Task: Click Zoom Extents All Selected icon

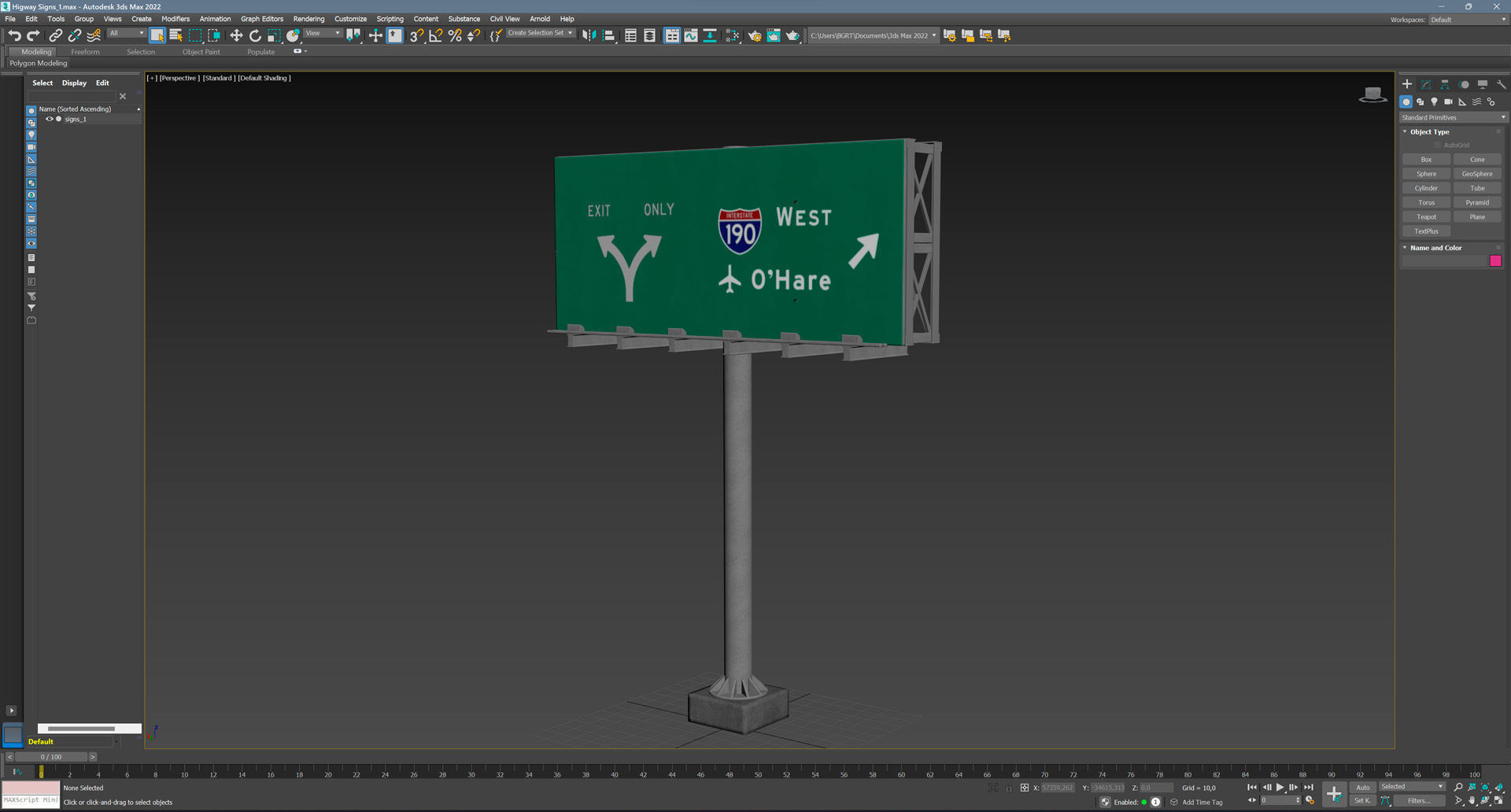Action: (1499, 788)
